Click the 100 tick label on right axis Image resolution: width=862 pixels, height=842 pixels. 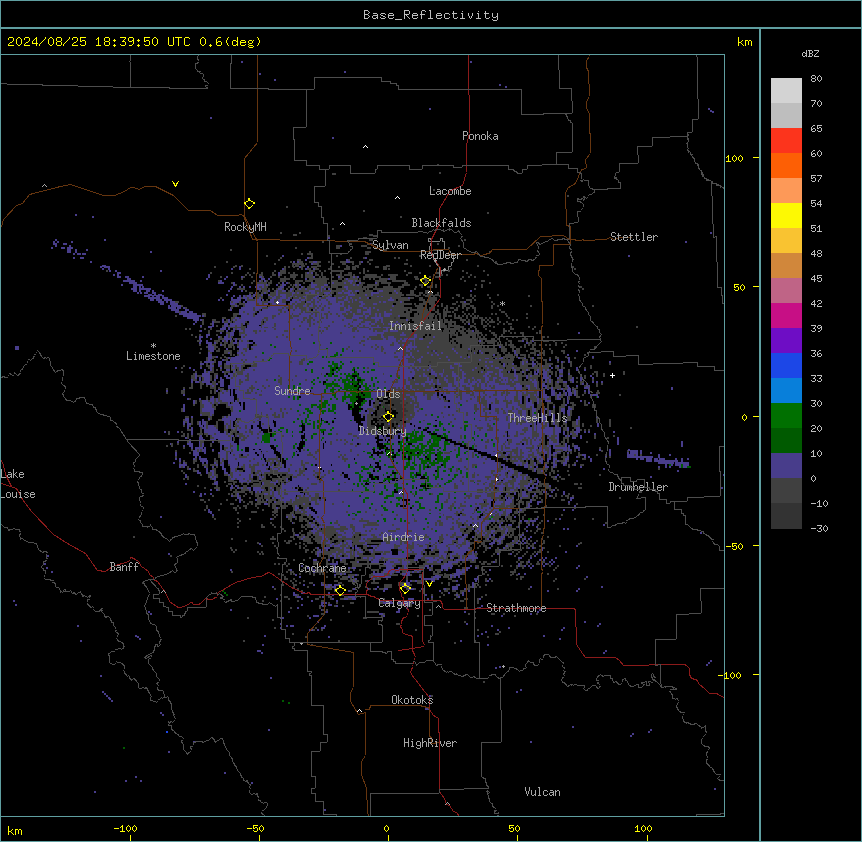point(734,158)
